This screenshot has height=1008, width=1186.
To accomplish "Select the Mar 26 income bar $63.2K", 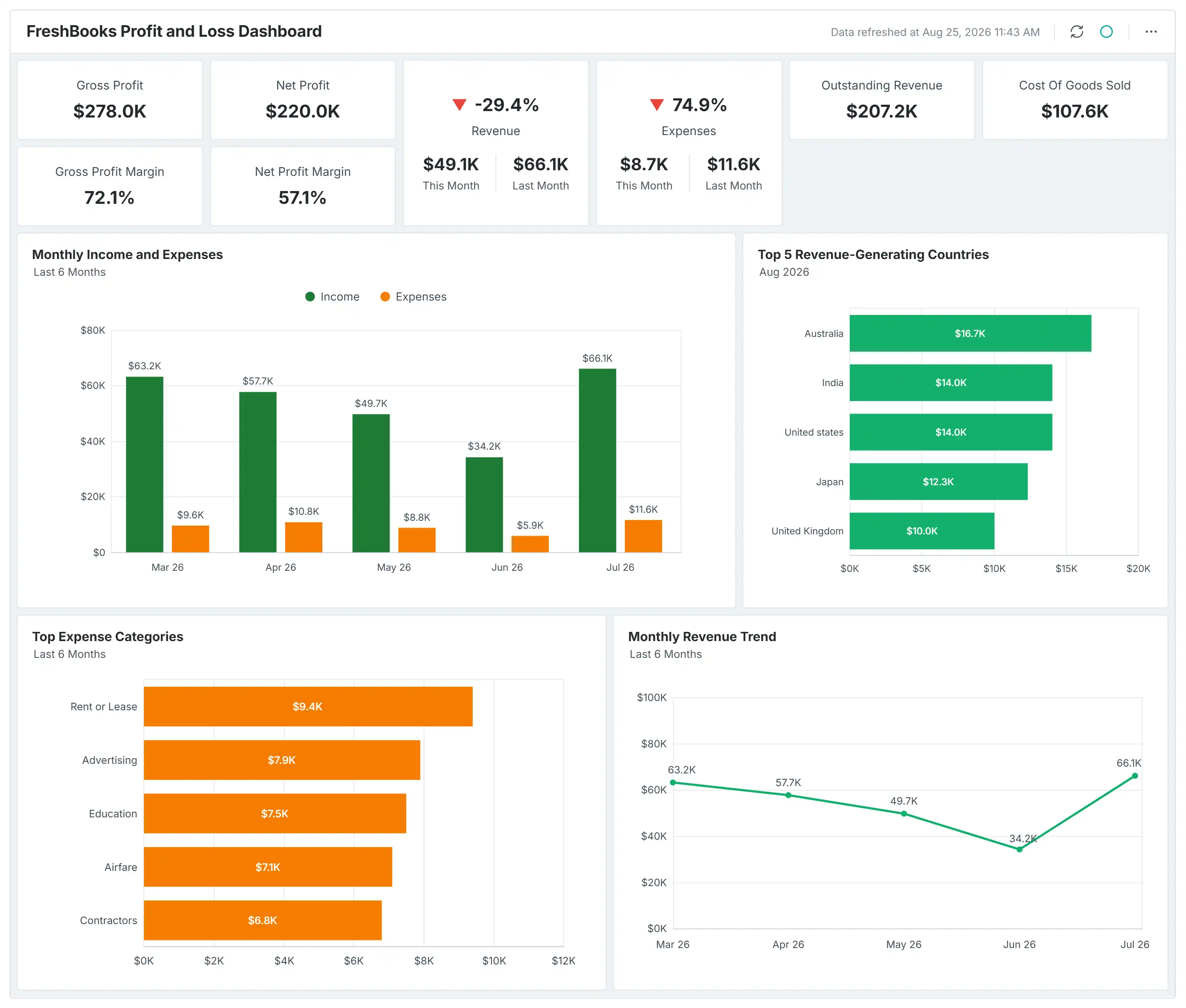I will tap(145, 464).
